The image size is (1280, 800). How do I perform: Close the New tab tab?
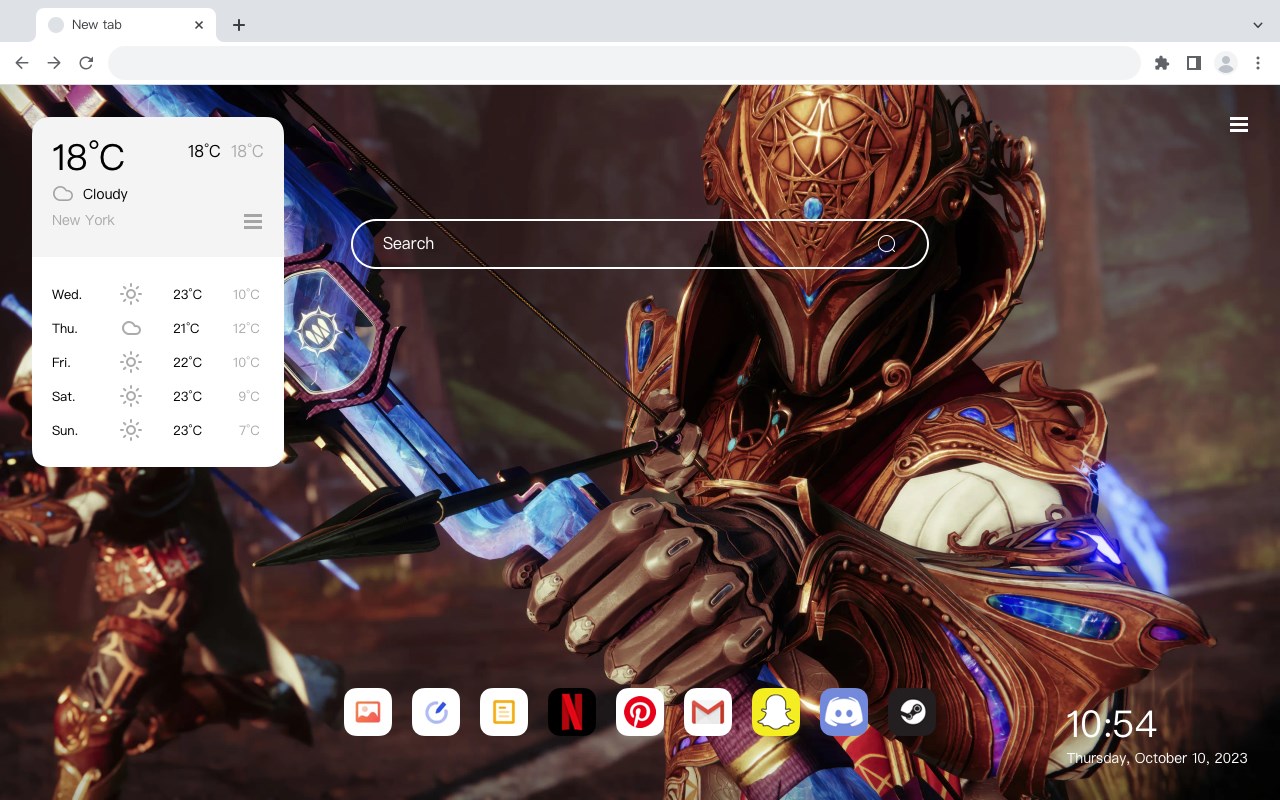coord(199,25)
